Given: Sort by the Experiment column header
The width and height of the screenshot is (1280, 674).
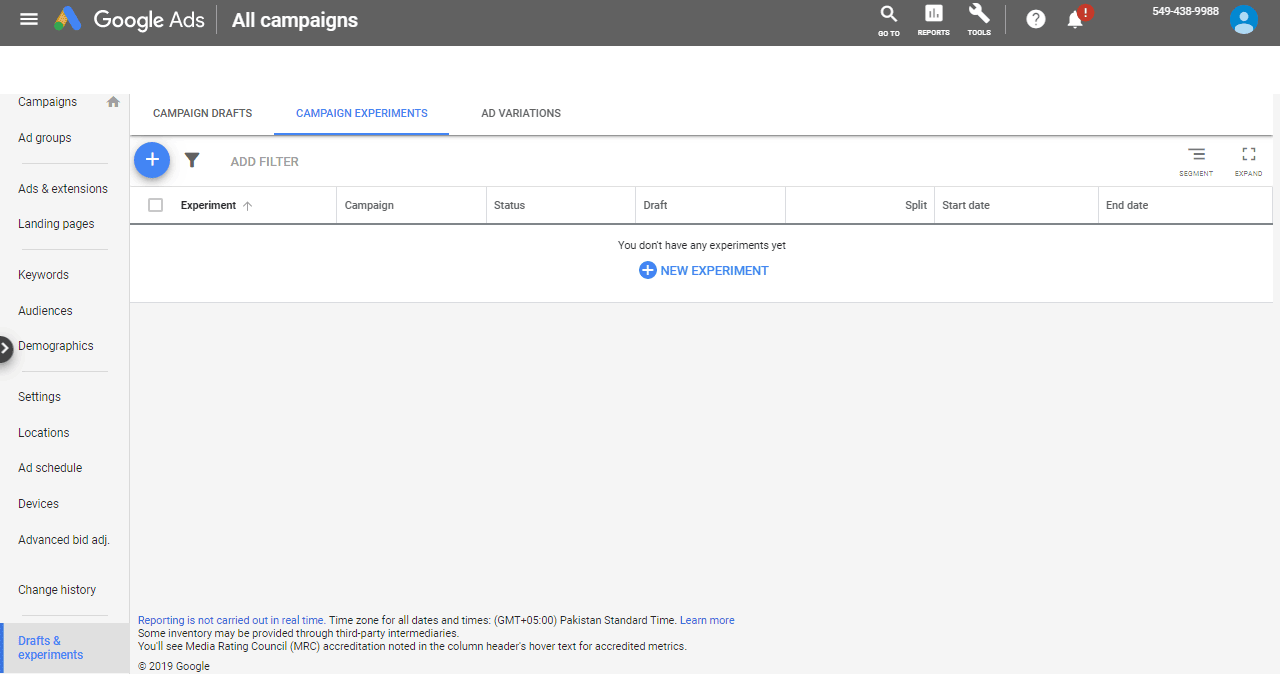Looking at the screenshot, I should pos(208,205).
